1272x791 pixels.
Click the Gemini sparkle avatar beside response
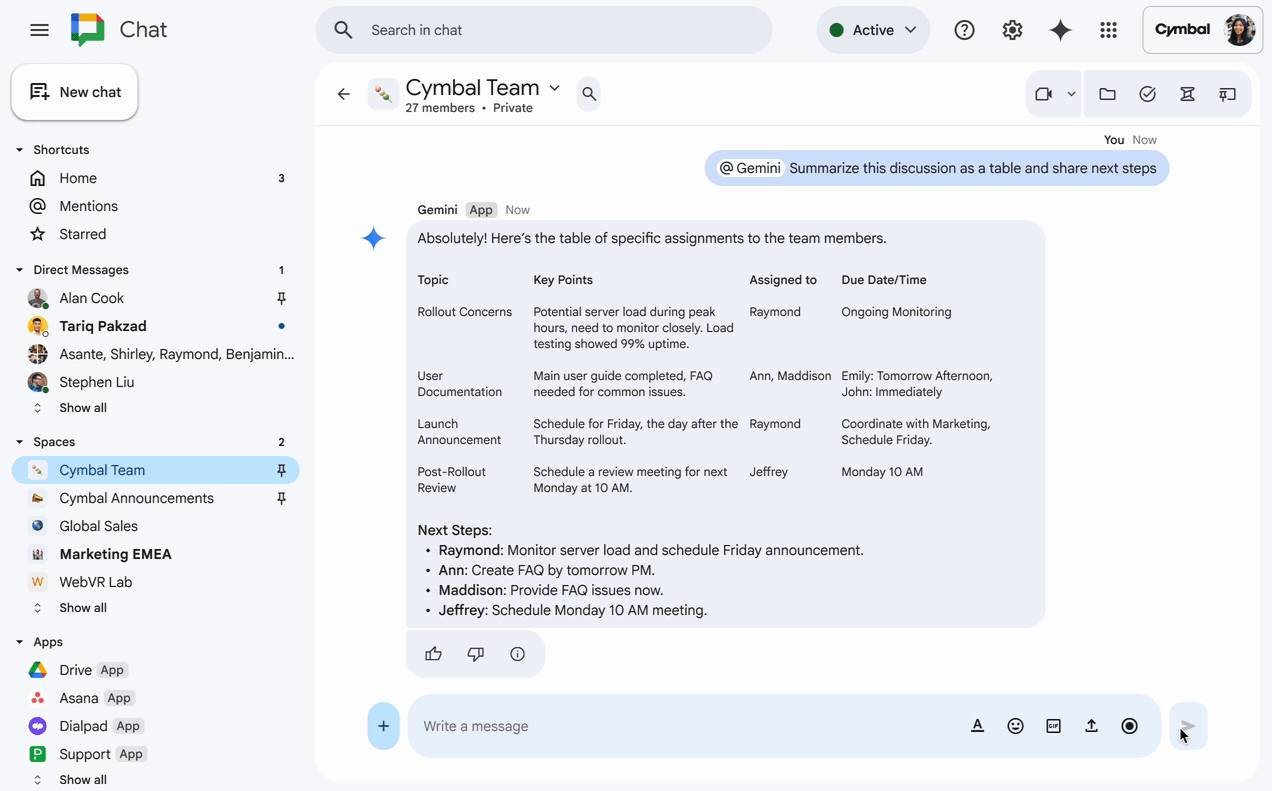click(x=373, y=238)
